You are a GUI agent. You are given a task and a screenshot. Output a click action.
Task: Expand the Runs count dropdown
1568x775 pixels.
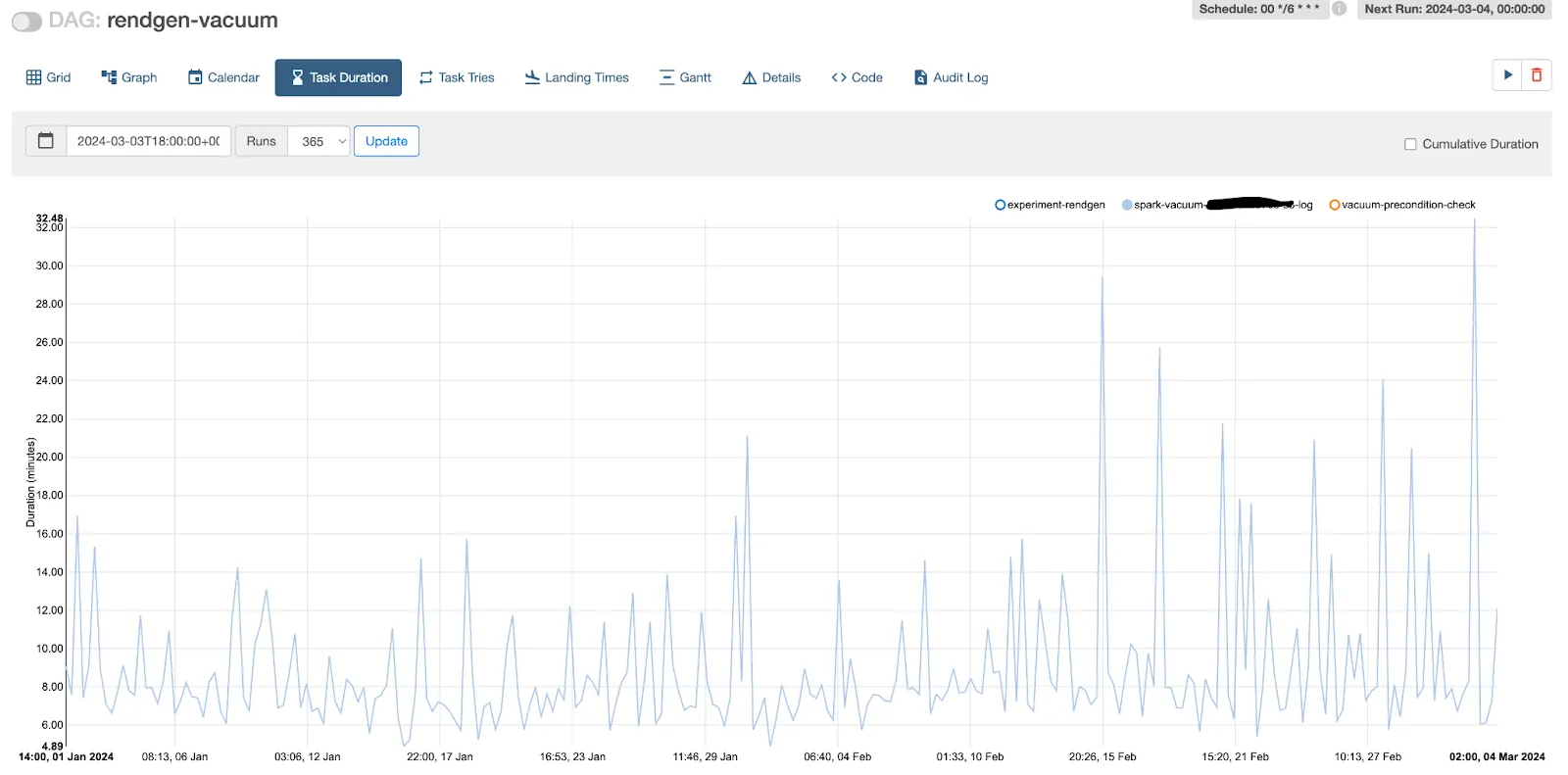[x=318, y=141]
